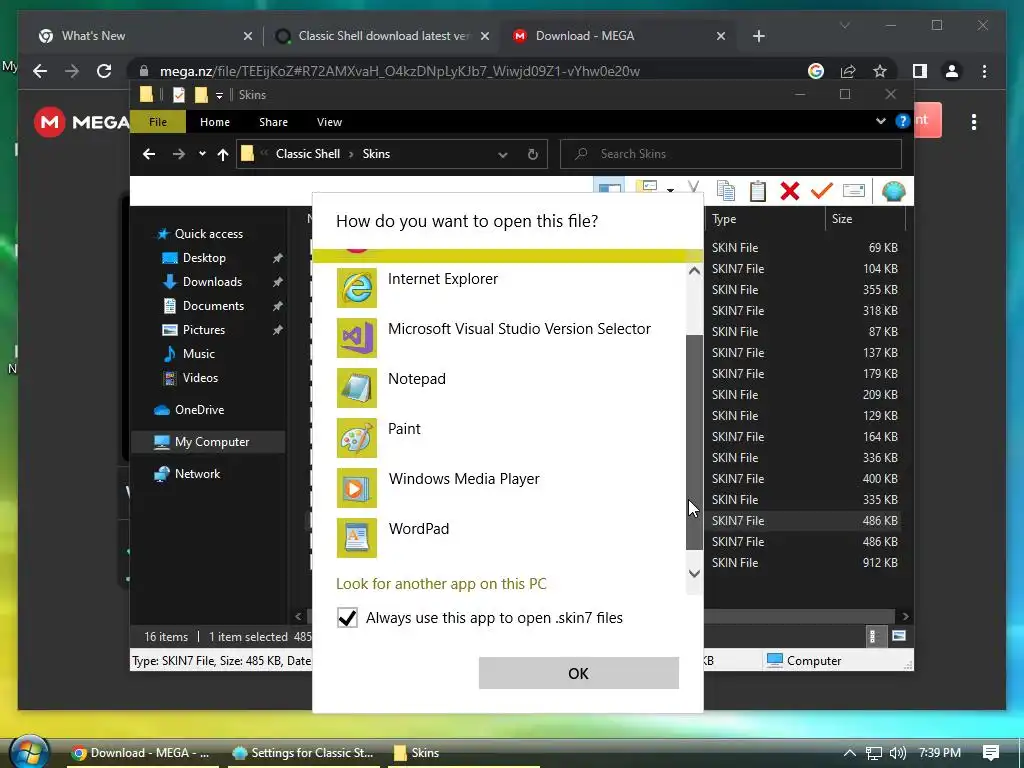Click the app list scrollbar thumb

[x=694, y=442]
